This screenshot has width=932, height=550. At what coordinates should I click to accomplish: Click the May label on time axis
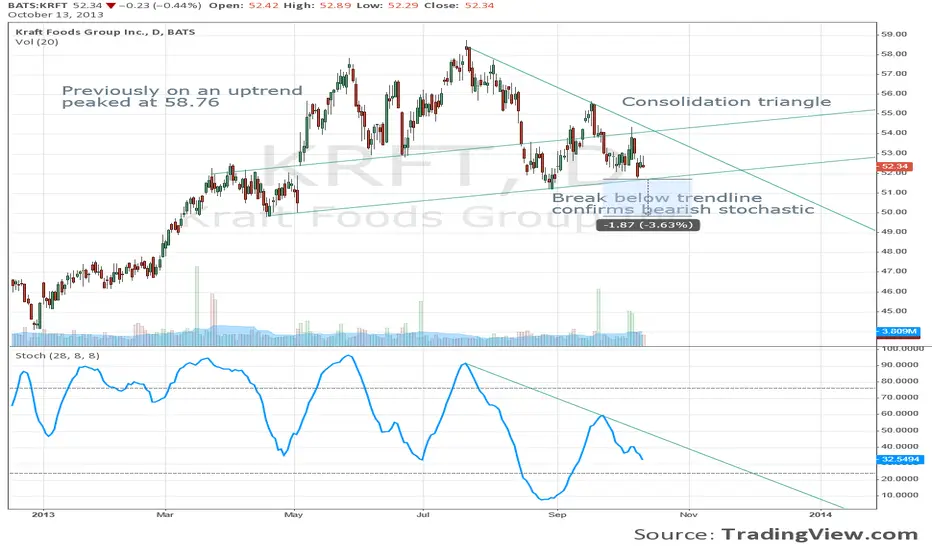point(293,514)
